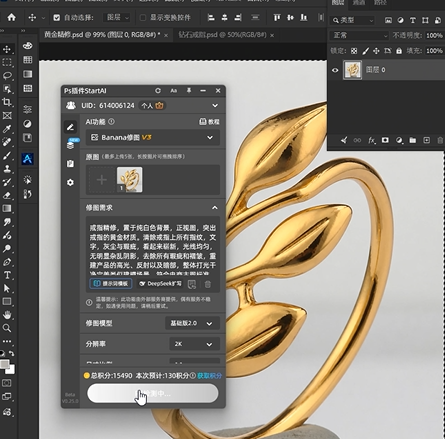The width and height of the screenshot is (445, 439).
Task: Select the 图层 layers panel tab
Action: tap(338, 3)
